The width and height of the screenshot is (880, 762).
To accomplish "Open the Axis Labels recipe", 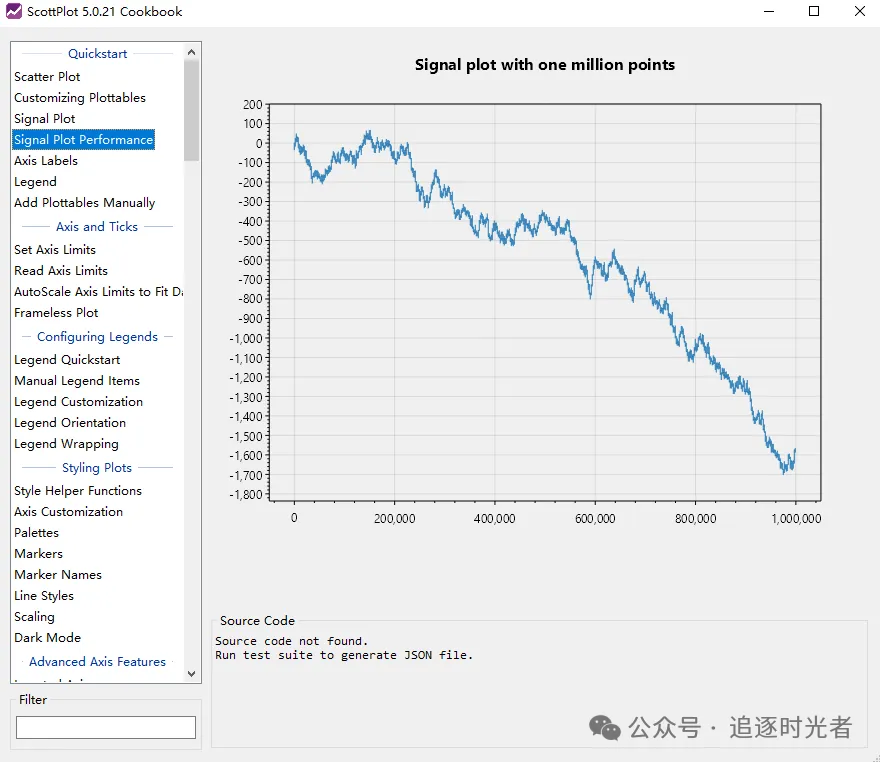I will [x=46, y=161].
